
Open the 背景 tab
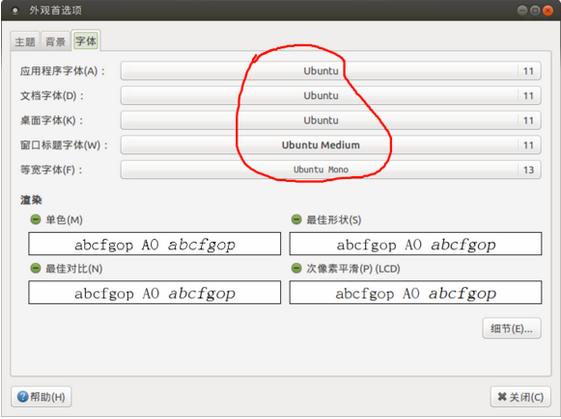click(55, 42)
